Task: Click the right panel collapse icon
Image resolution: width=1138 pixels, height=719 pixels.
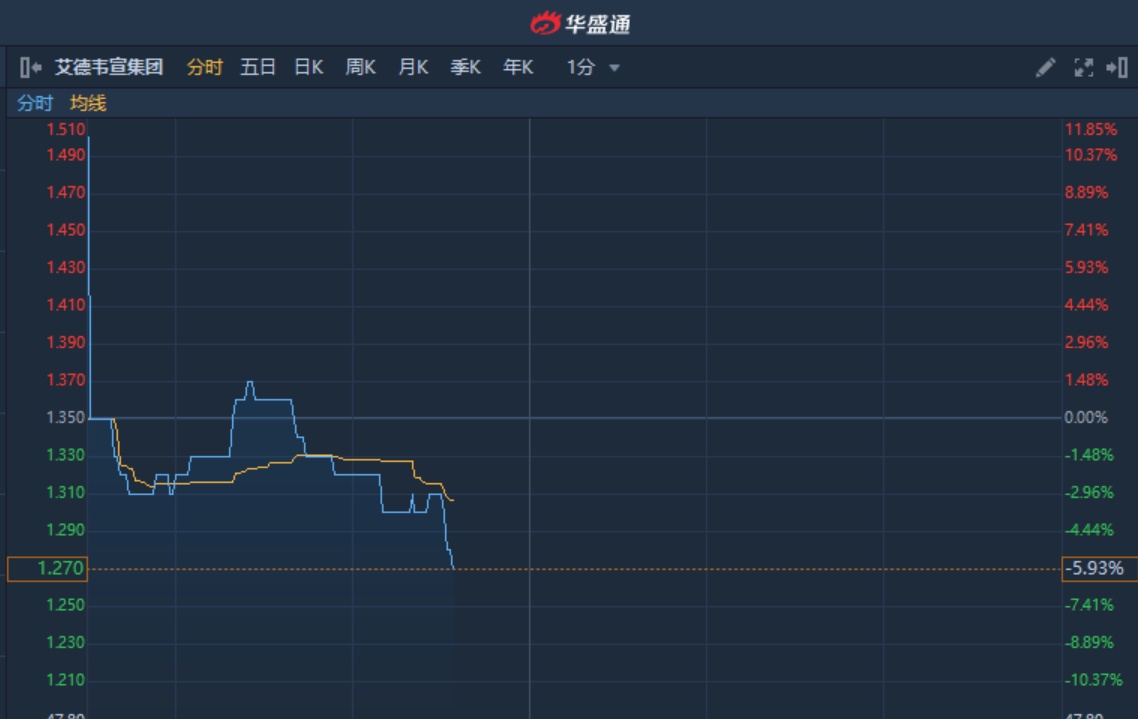Action: [1117, 68]
